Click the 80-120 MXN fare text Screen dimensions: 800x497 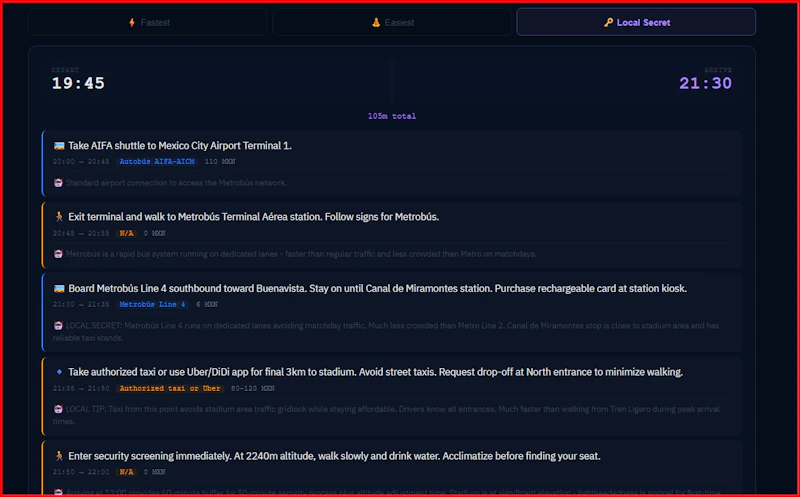tap(253, 388)
